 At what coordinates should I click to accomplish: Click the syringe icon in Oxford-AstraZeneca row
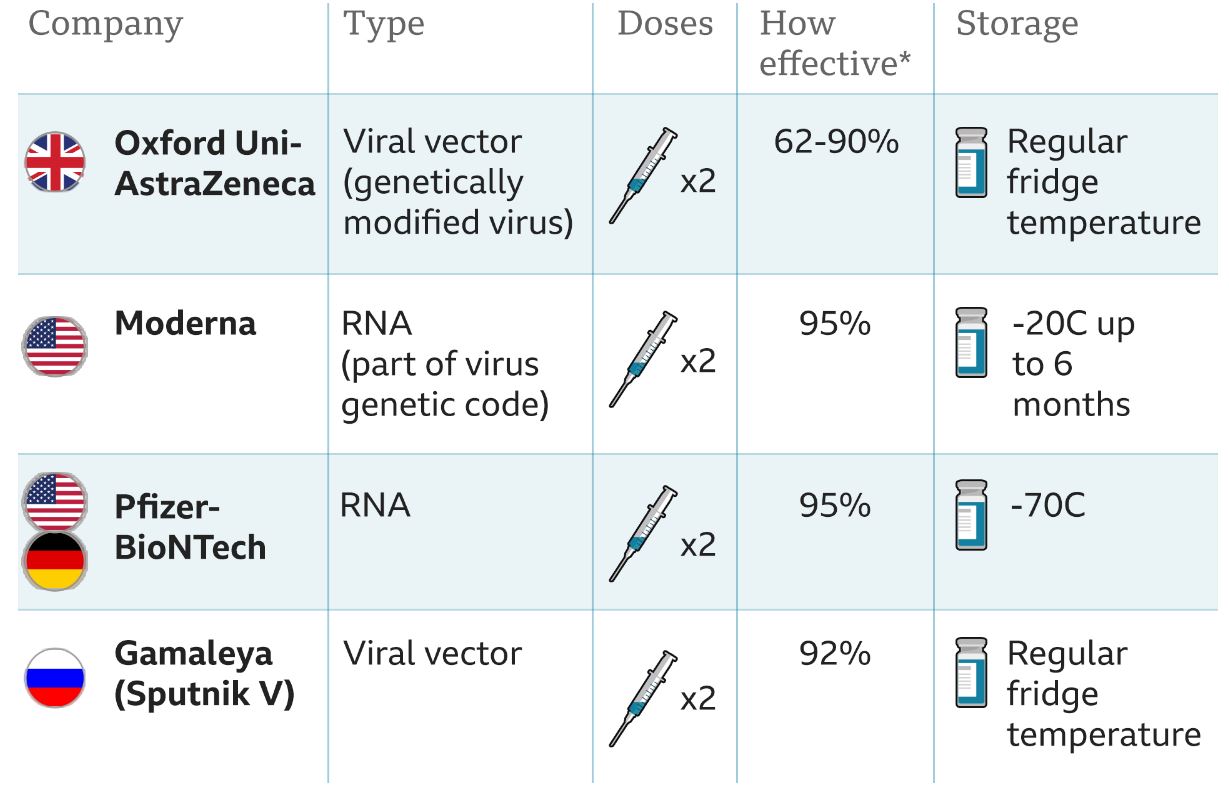click(x=642, y=175)
